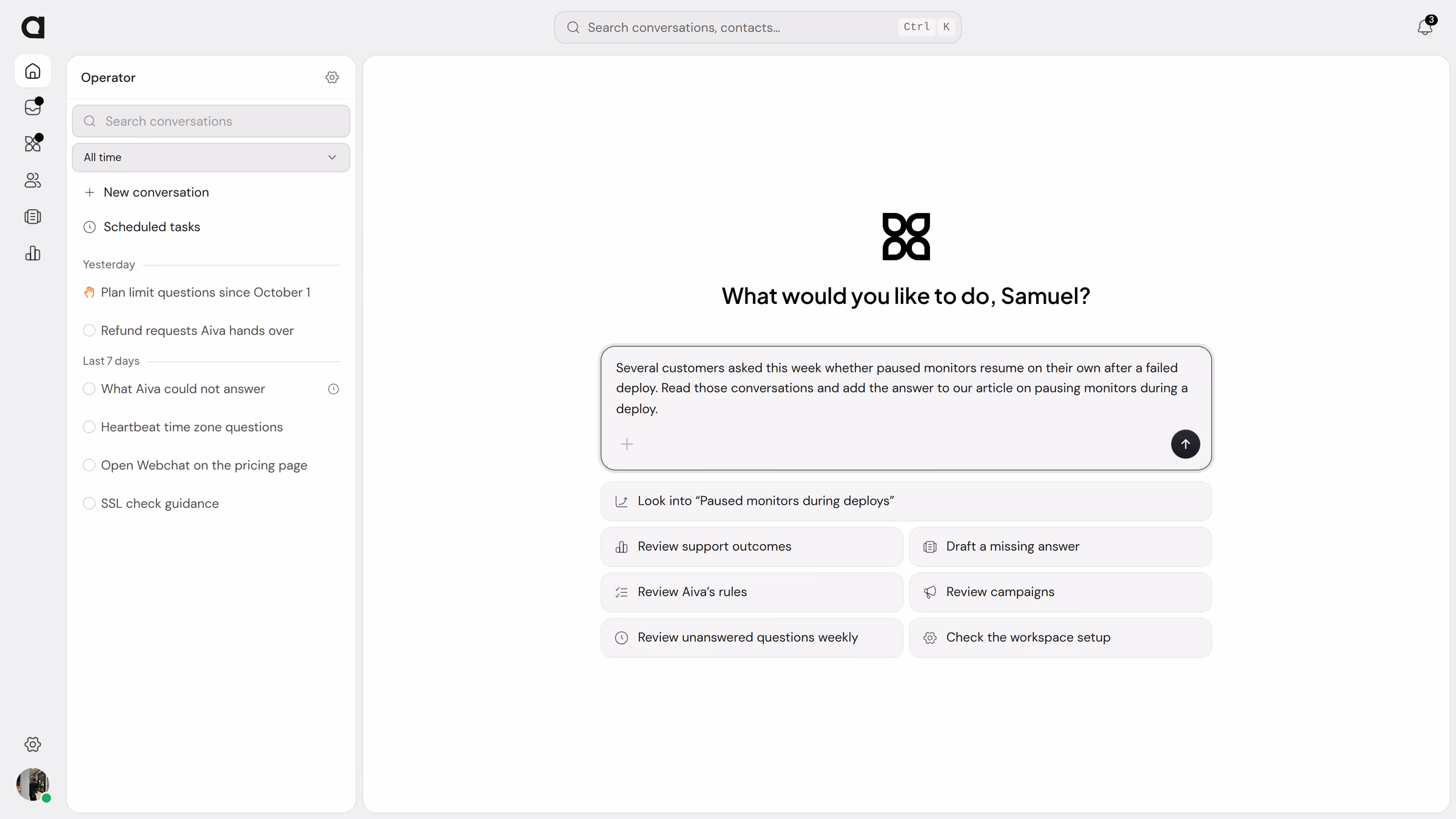Open the user avatar menu
This screenshot has width=1456, height=819.
click(x=33, y=784)
